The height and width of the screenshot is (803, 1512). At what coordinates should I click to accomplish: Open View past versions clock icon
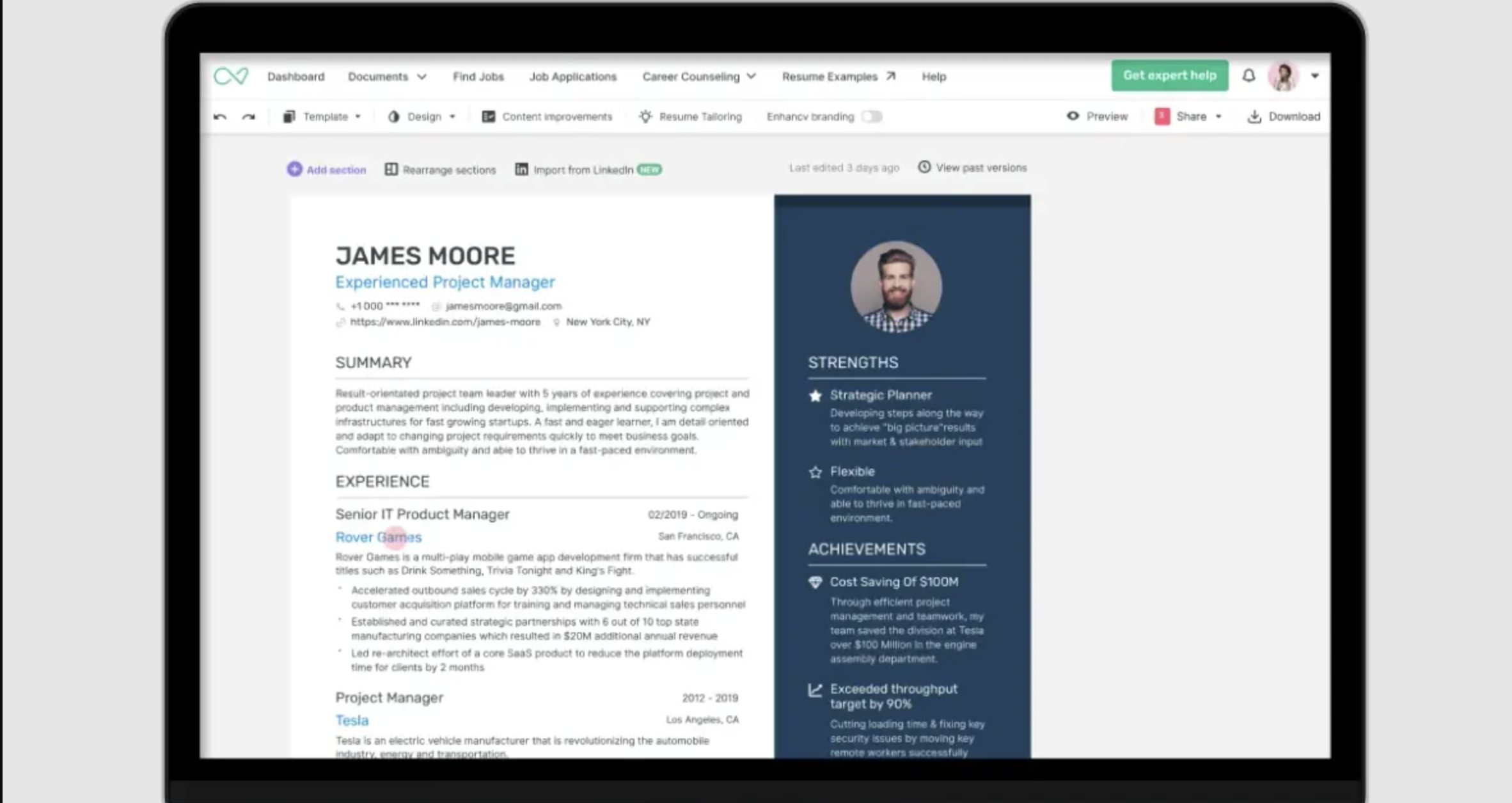click(924, 167)
